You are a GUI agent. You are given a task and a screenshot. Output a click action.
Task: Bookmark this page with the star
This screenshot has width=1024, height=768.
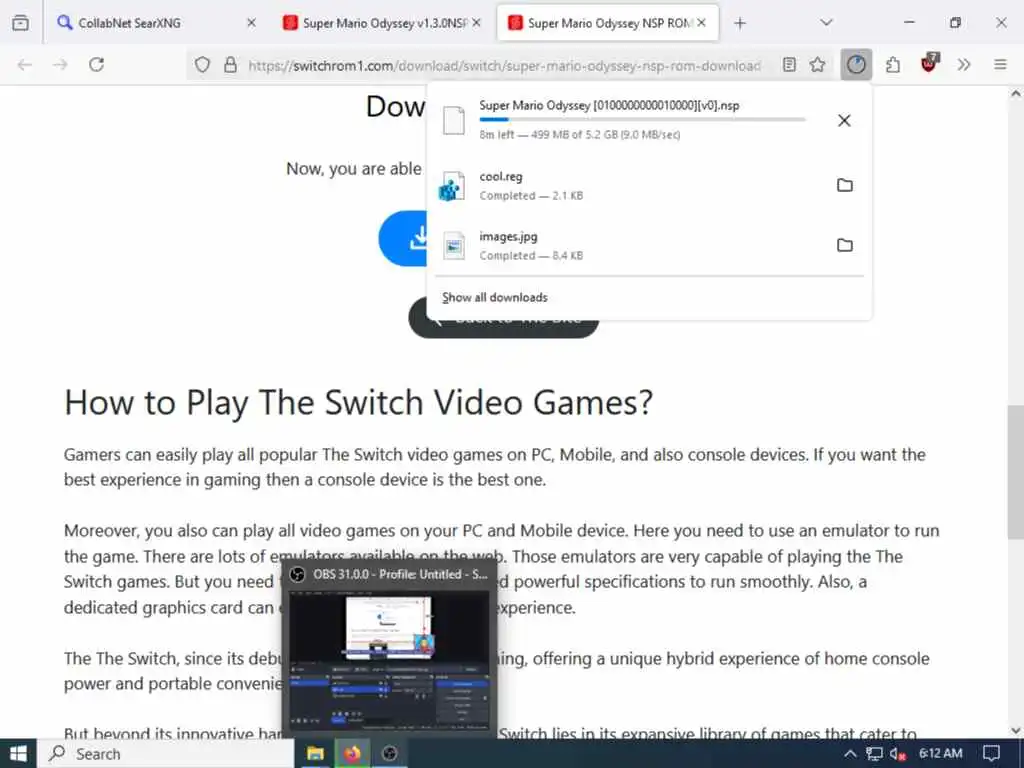point(818,65)
